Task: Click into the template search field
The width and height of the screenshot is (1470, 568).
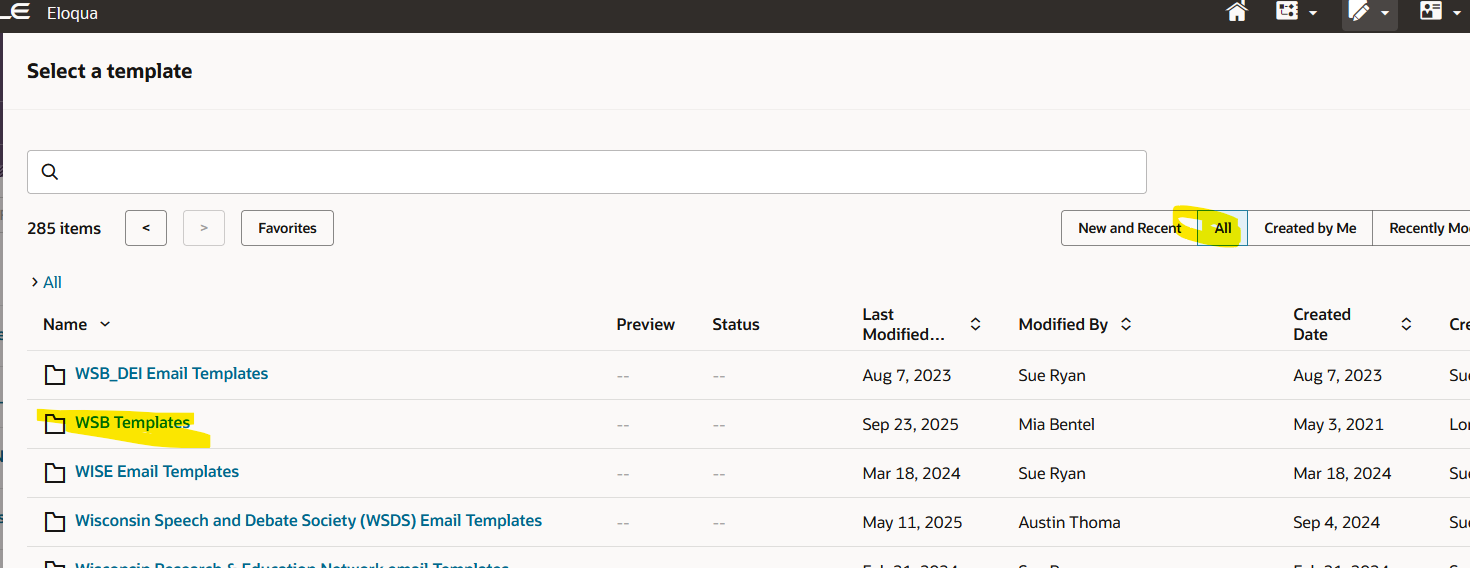Action: point(600,172)
